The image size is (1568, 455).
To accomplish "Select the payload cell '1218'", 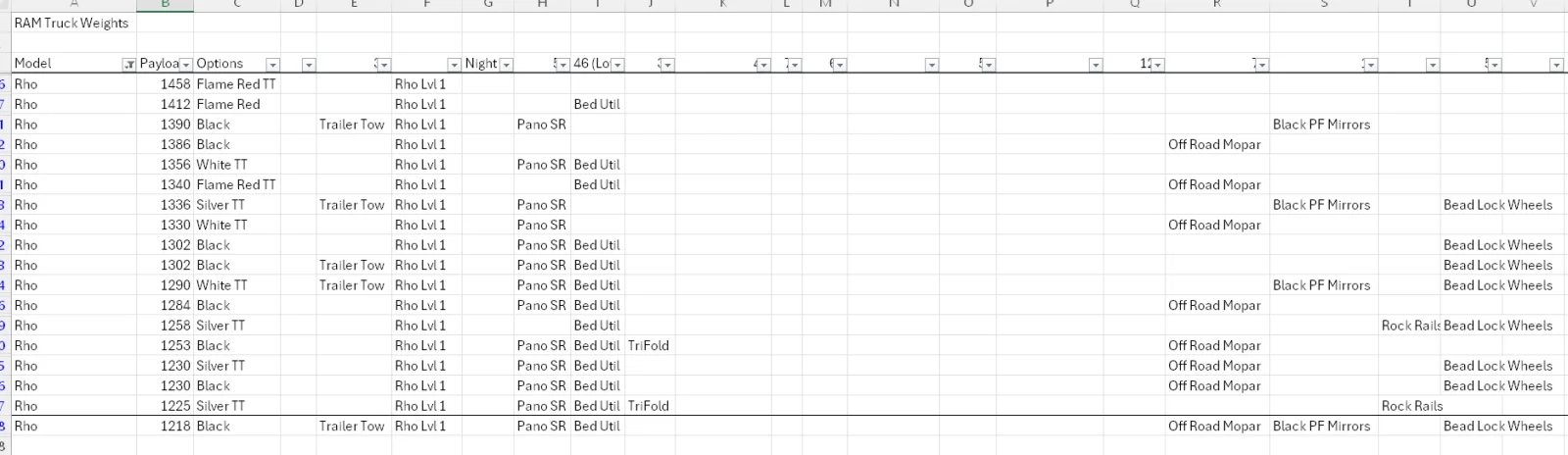I will (x=175, y=426).
